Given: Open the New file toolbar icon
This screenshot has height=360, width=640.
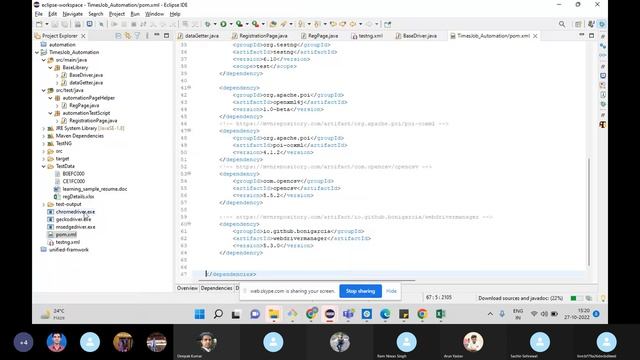Looking at the screenshot, I should point(39,24).
